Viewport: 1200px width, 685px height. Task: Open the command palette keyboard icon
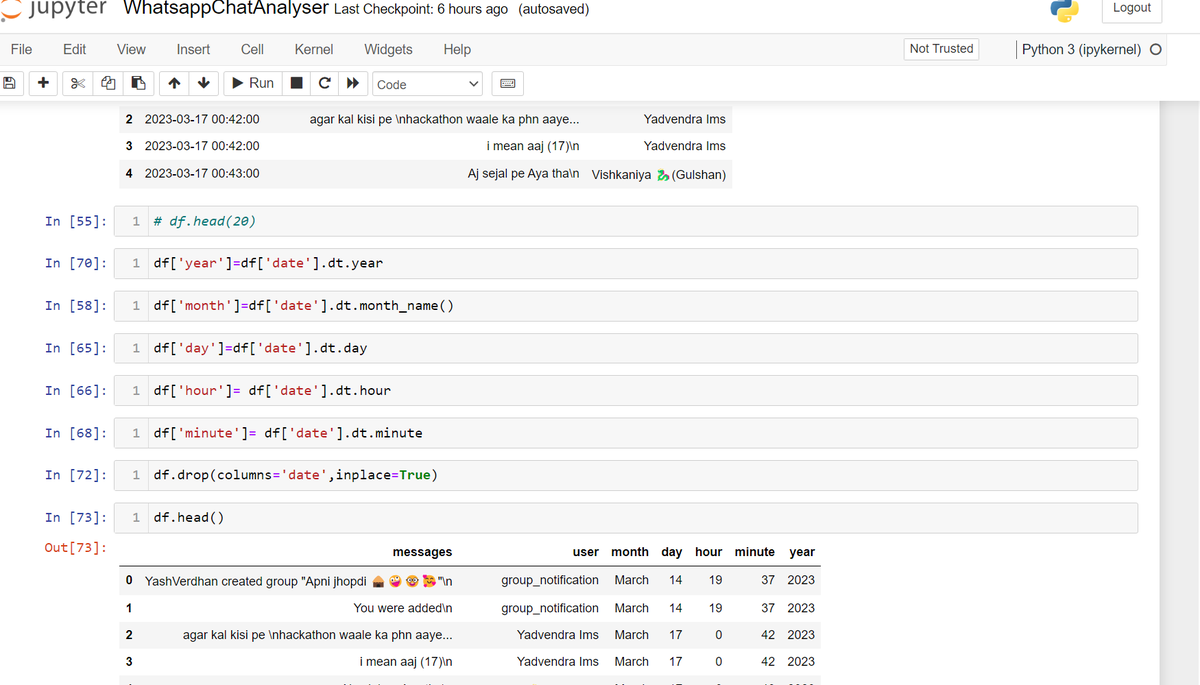[x=507, y=84]
